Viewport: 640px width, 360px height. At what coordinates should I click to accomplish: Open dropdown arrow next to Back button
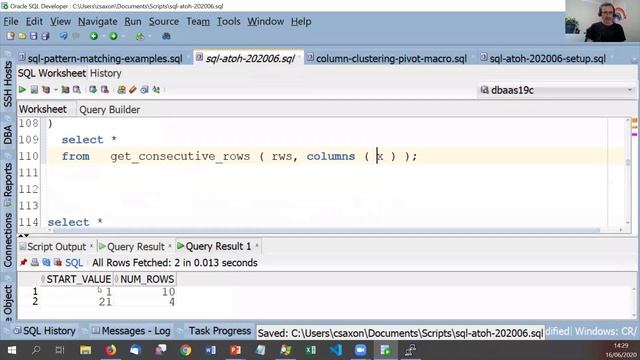click(103, 36)
